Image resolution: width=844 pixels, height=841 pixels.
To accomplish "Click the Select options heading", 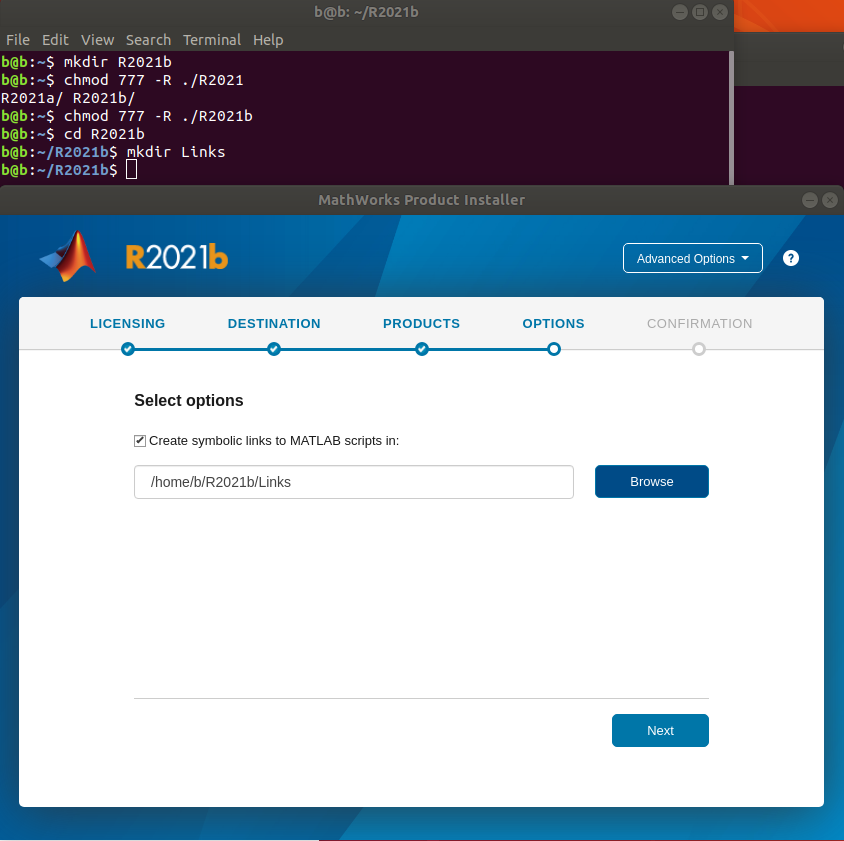I will point(189,401).
